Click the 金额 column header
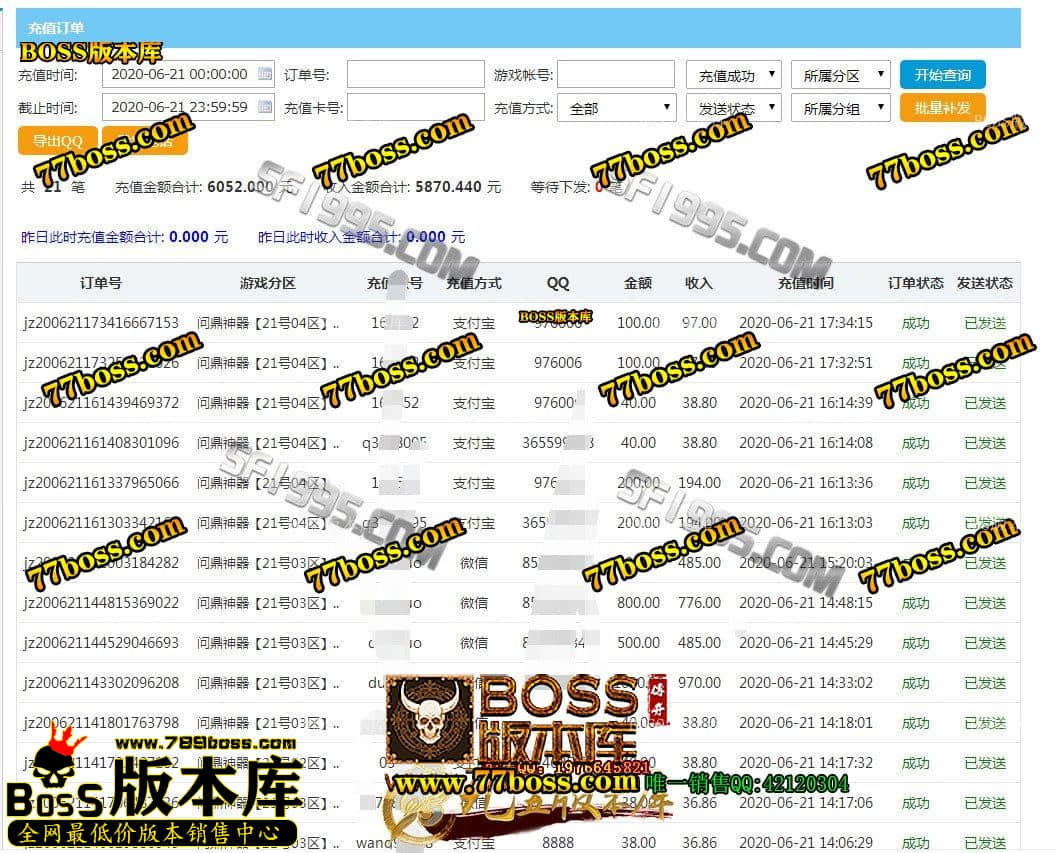Screen dimensions: 1056x853 [638, 283]
